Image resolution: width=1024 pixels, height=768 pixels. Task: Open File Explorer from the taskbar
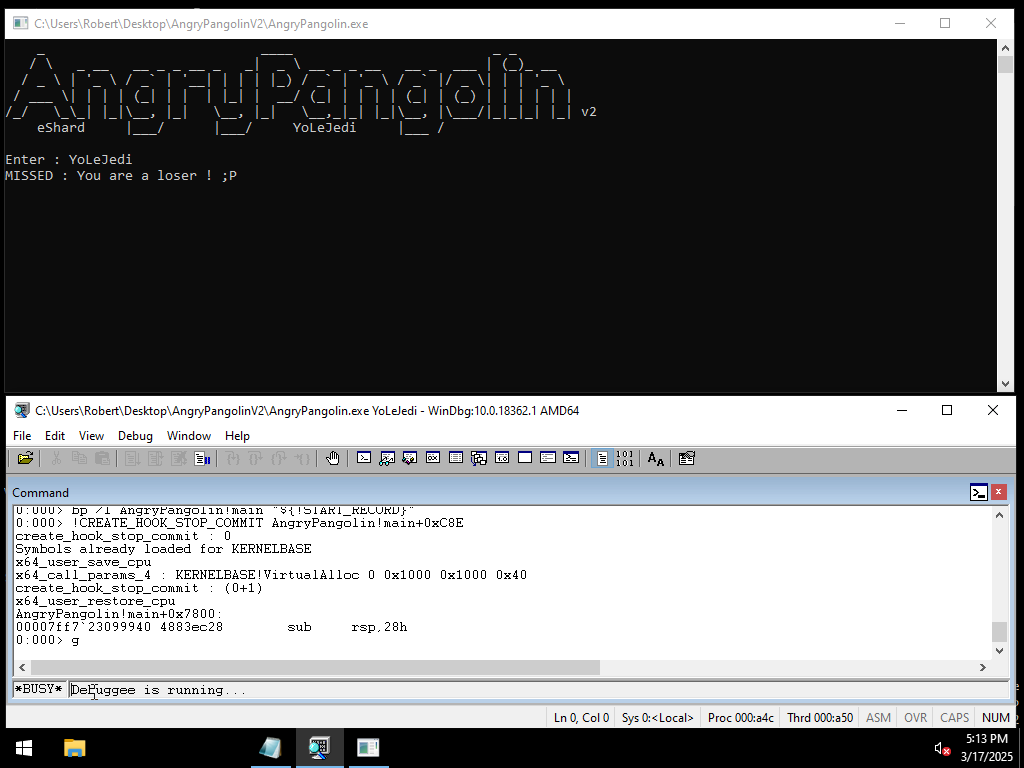point(75,748)
